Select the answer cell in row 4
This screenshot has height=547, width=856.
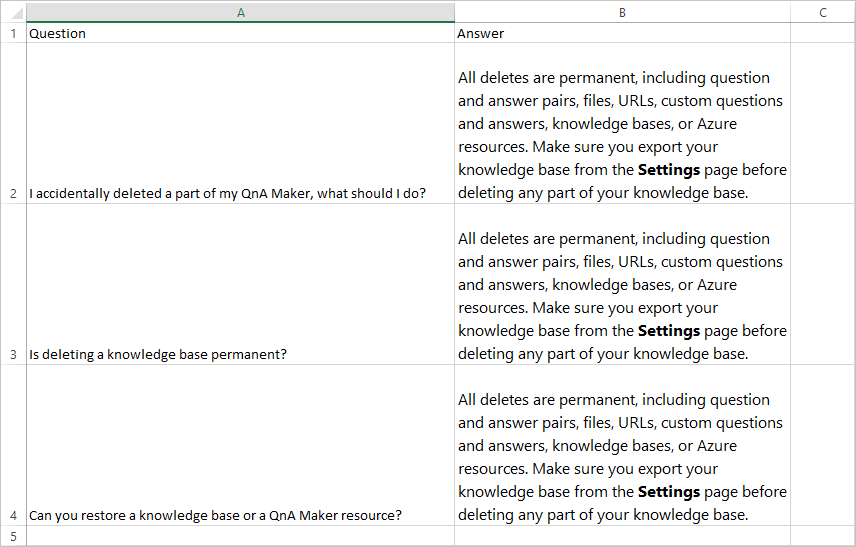[622, 456]
